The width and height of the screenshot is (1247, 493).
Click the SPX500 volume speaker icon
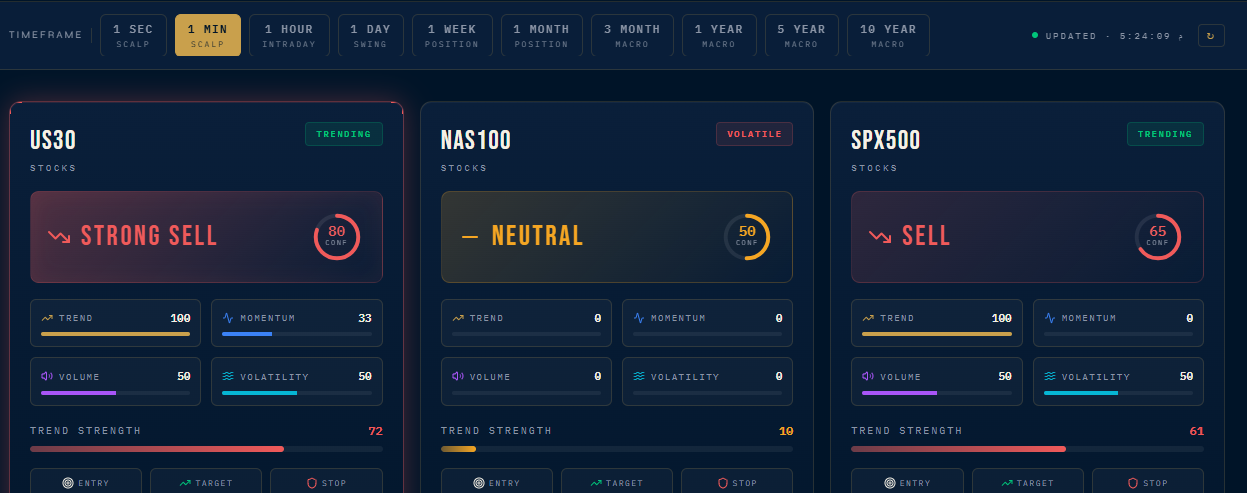pos(868,377)
